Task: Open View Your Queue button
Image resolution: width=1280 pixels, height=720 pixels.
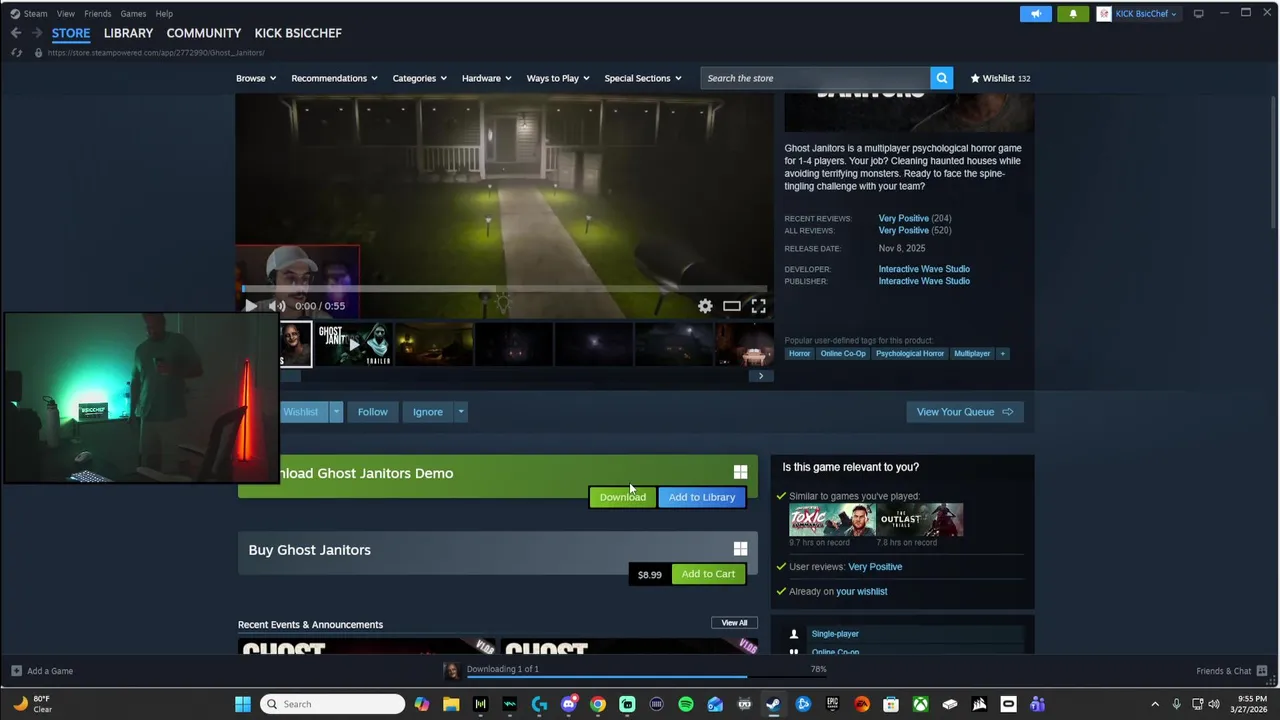Action: point(964,412)
